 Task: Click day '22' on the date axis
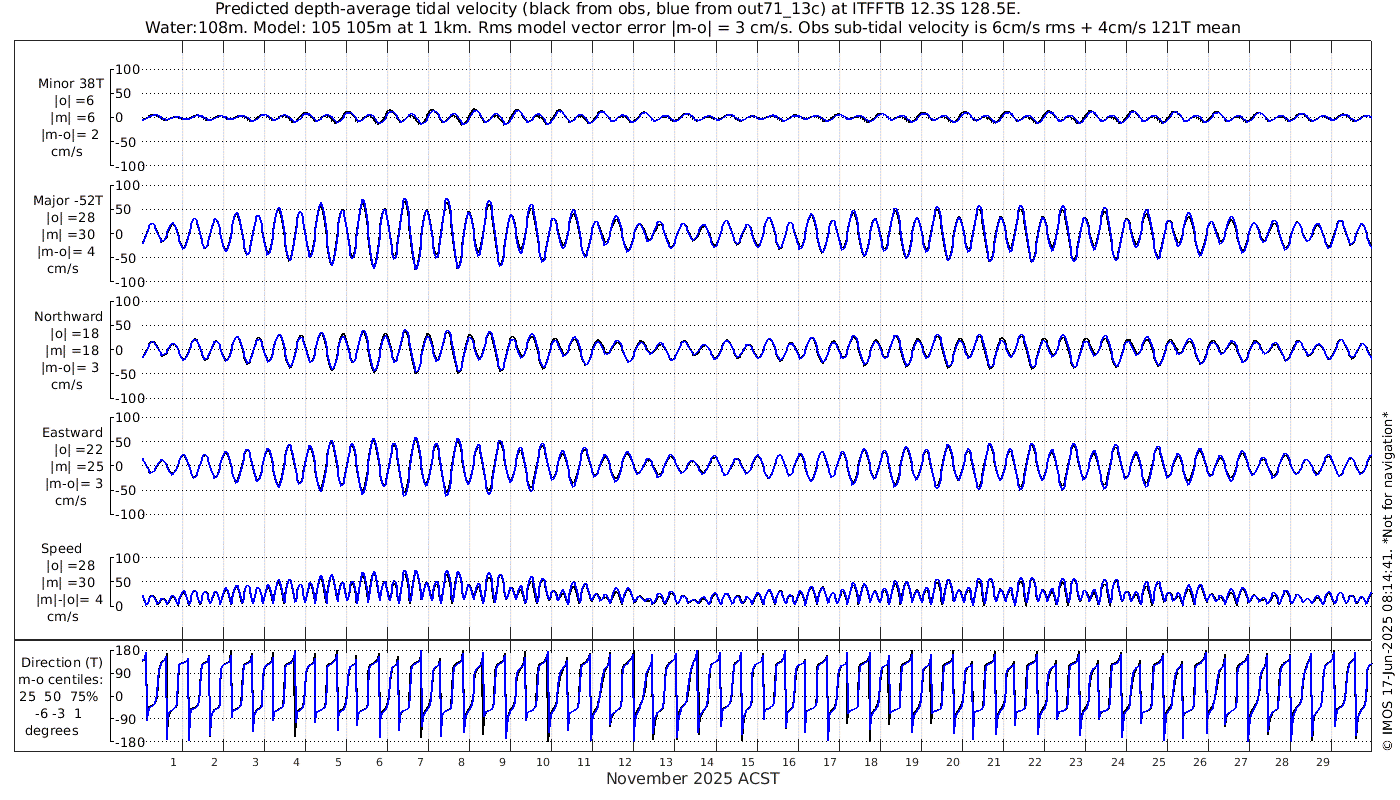tap(1034, 762)
